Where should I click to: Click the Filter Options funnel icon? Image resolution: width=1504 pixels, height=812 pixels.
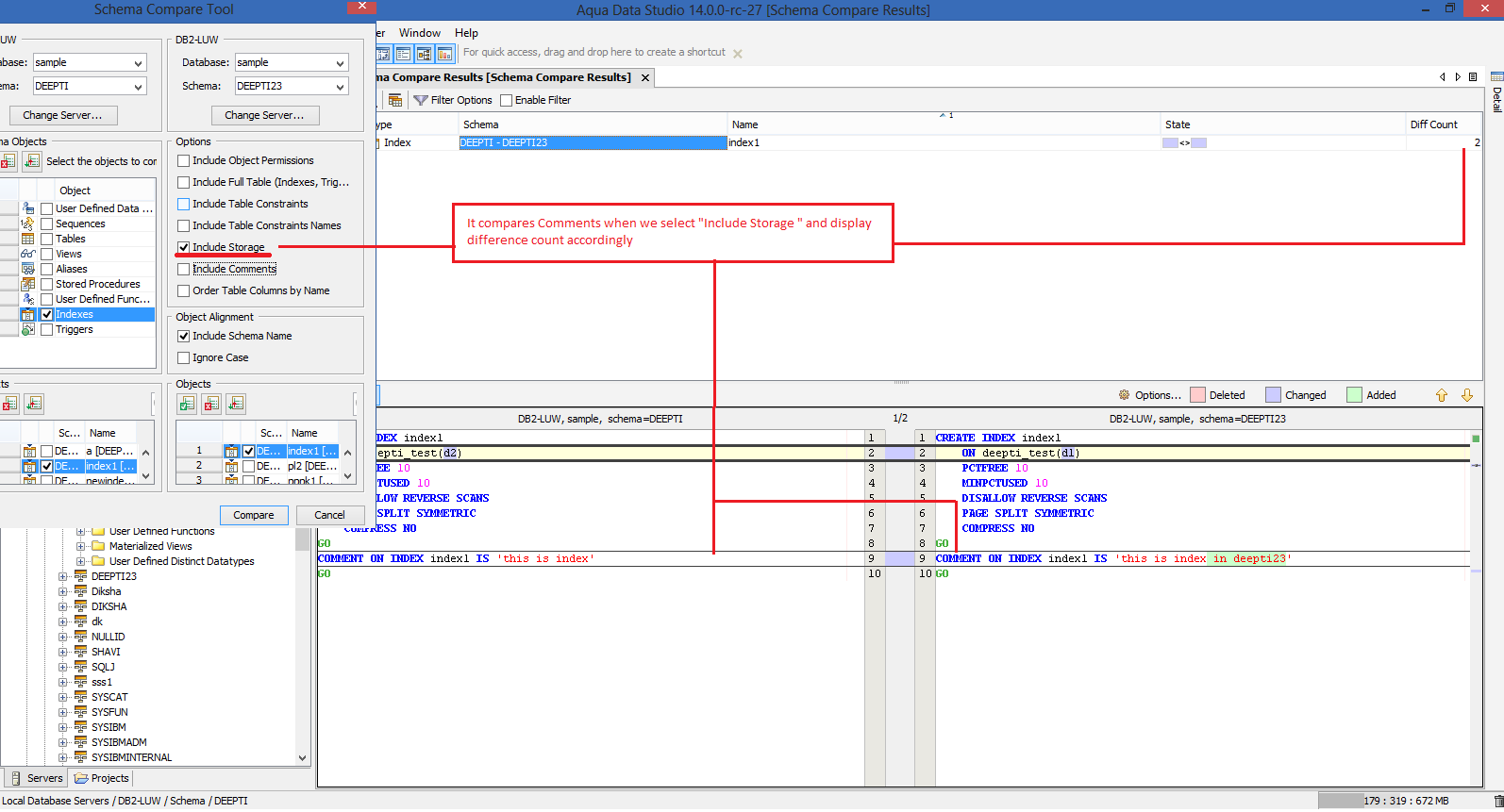[x=421, y=100]
